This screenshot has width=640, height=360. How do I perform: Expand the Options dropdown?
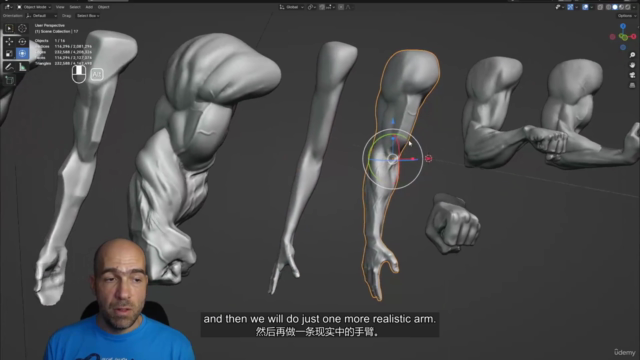627,16
